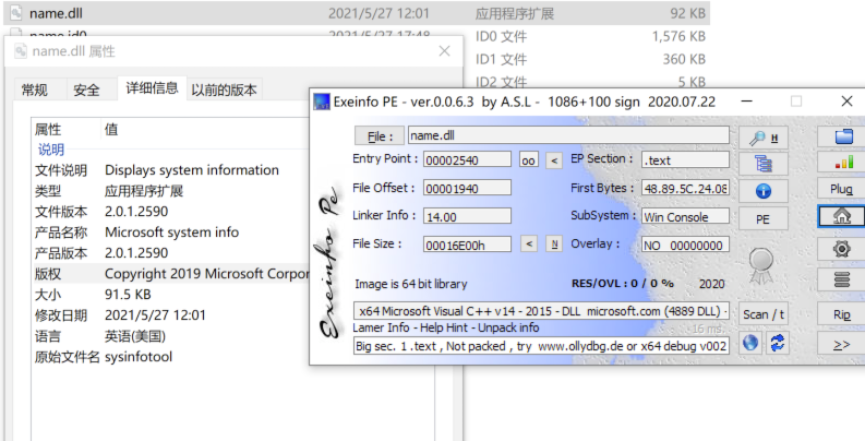866x441 pixels.
Task: Open settings with the gear icon
Action: (842, 248)
